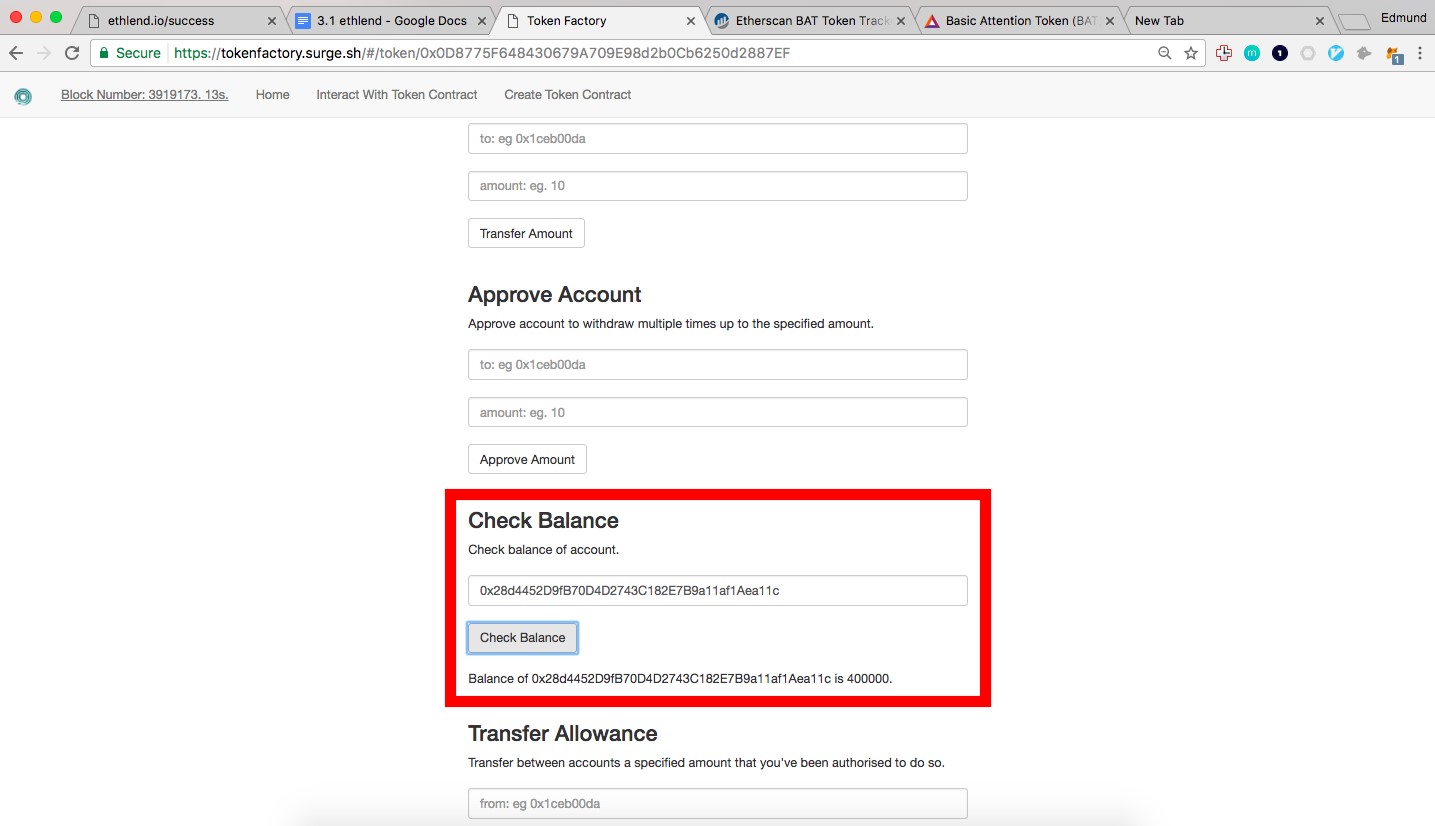The width and height of the screenshot is (1435, 826).
Task: Click the Edmund profile button
Action: point(1402,17)
